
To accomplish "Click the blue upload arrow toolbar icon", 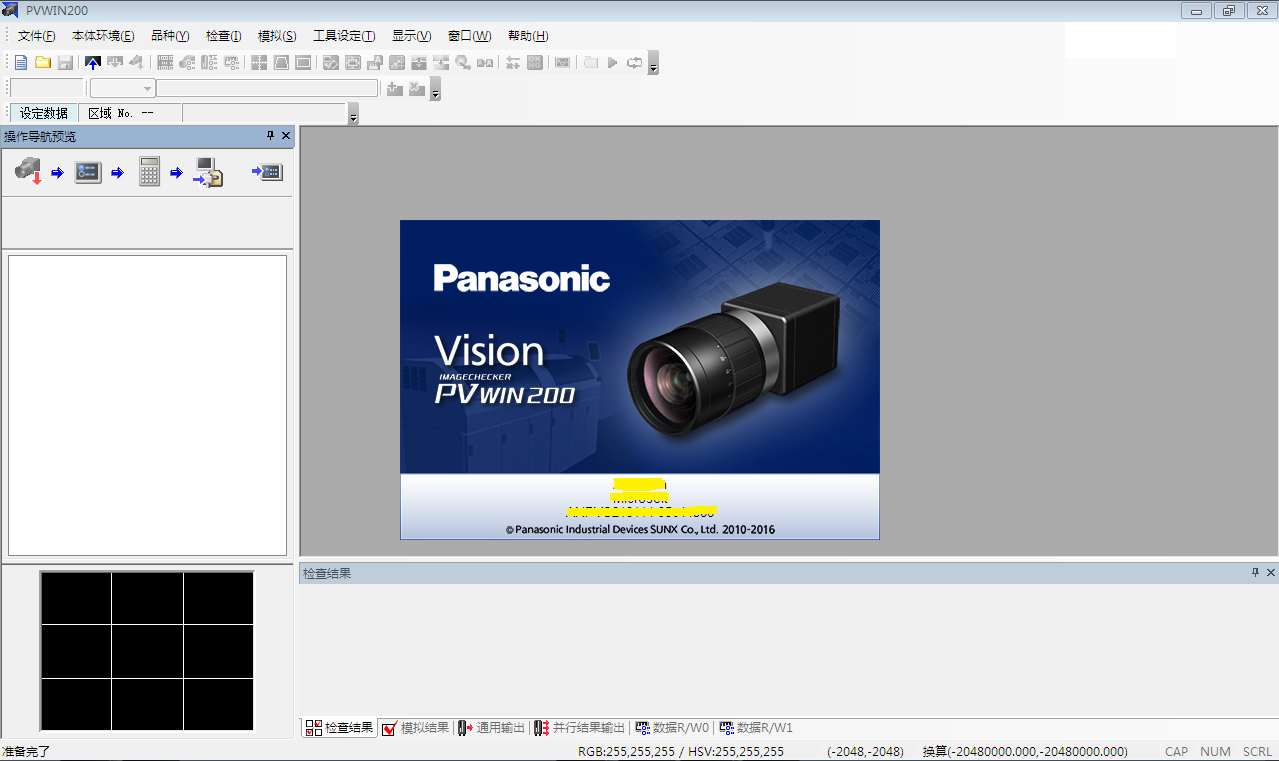I will [x=93, y=63].
